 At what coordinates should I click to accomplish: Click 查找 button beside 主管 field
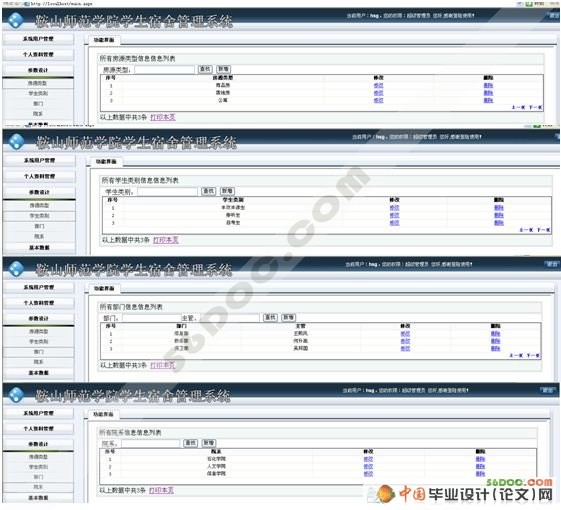tap(270, 317)
